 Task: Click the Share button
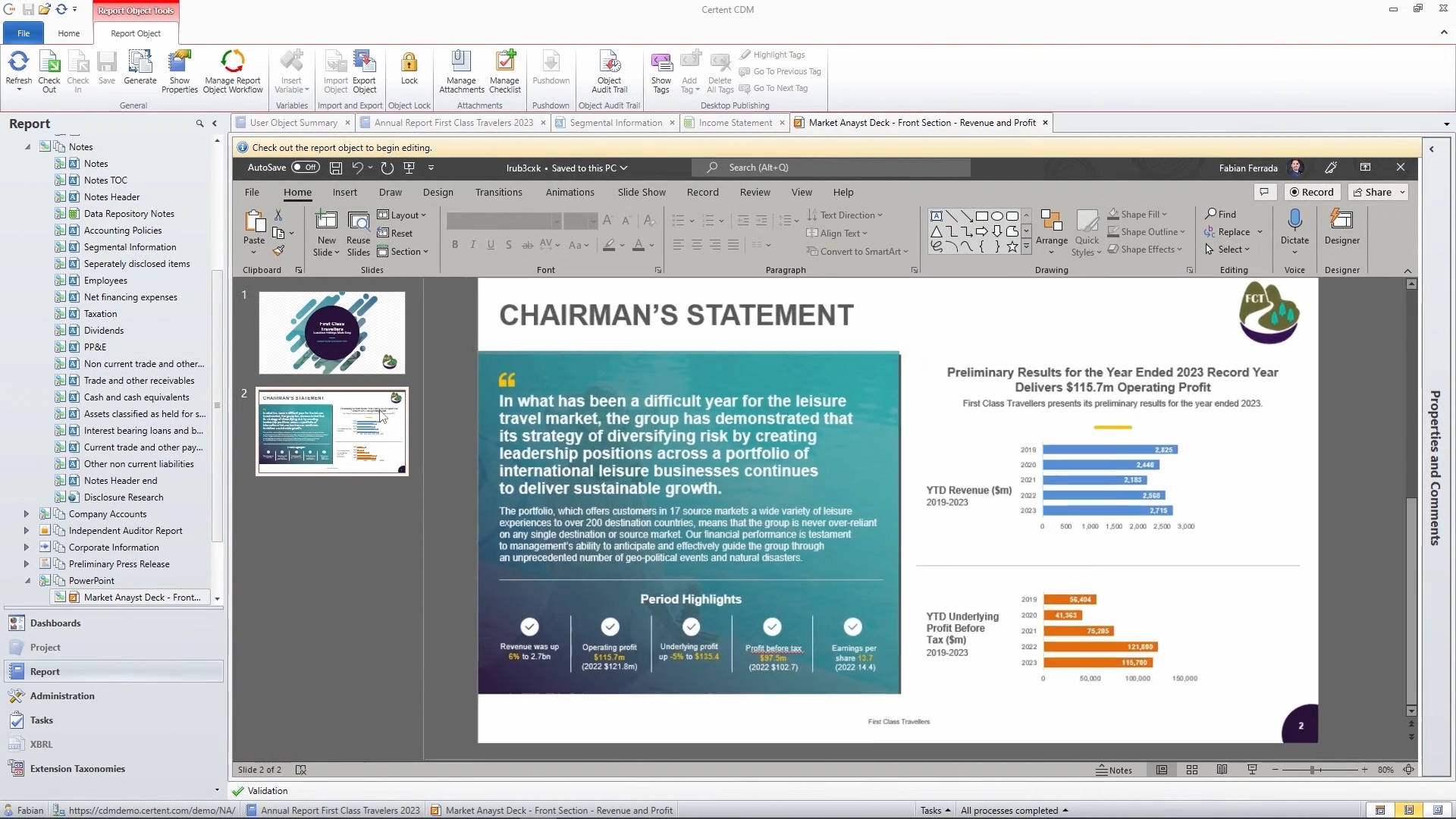pos(1373,193)
